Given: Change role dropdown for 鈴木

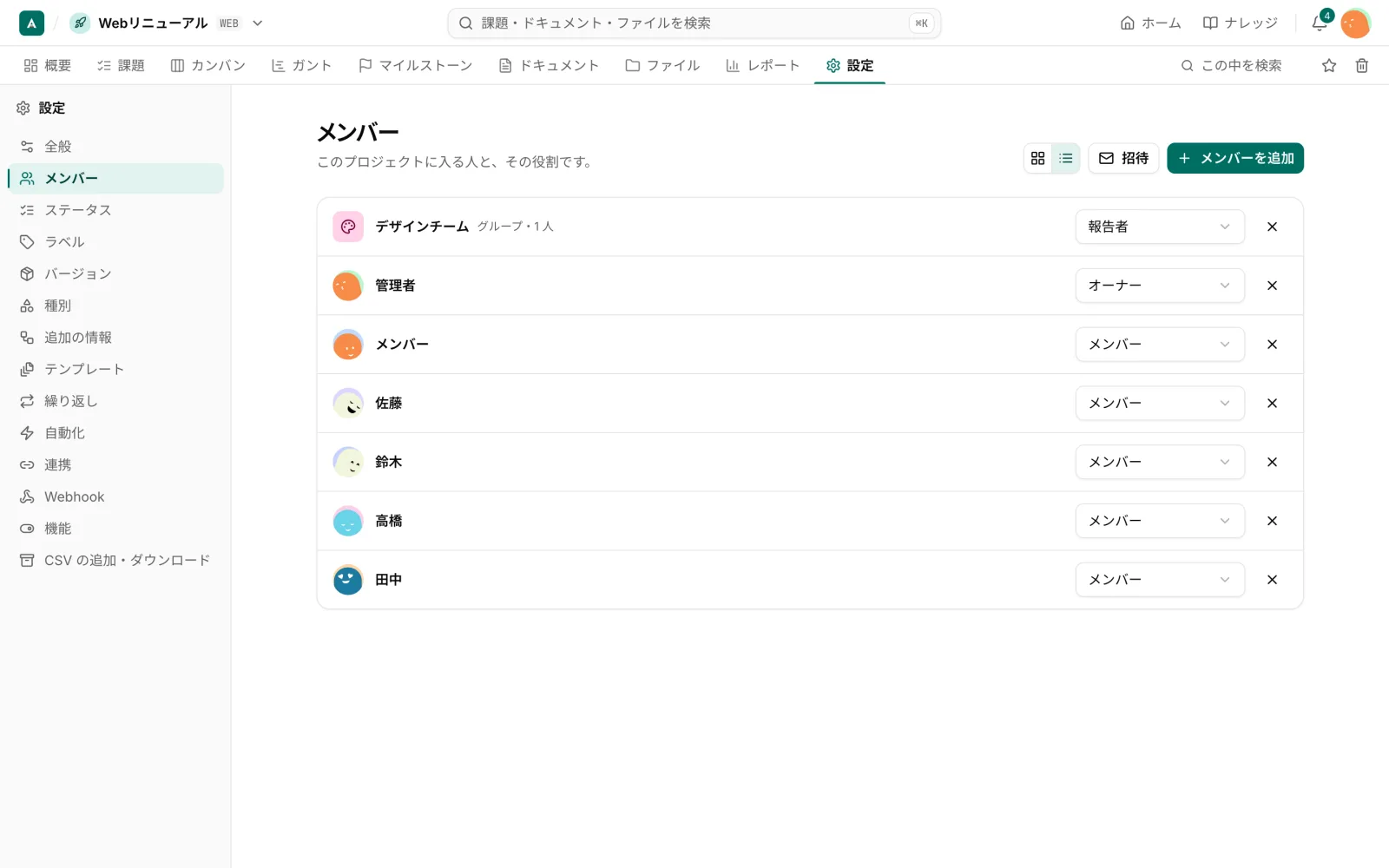Looking at the screenshot, I should 1160,462.
